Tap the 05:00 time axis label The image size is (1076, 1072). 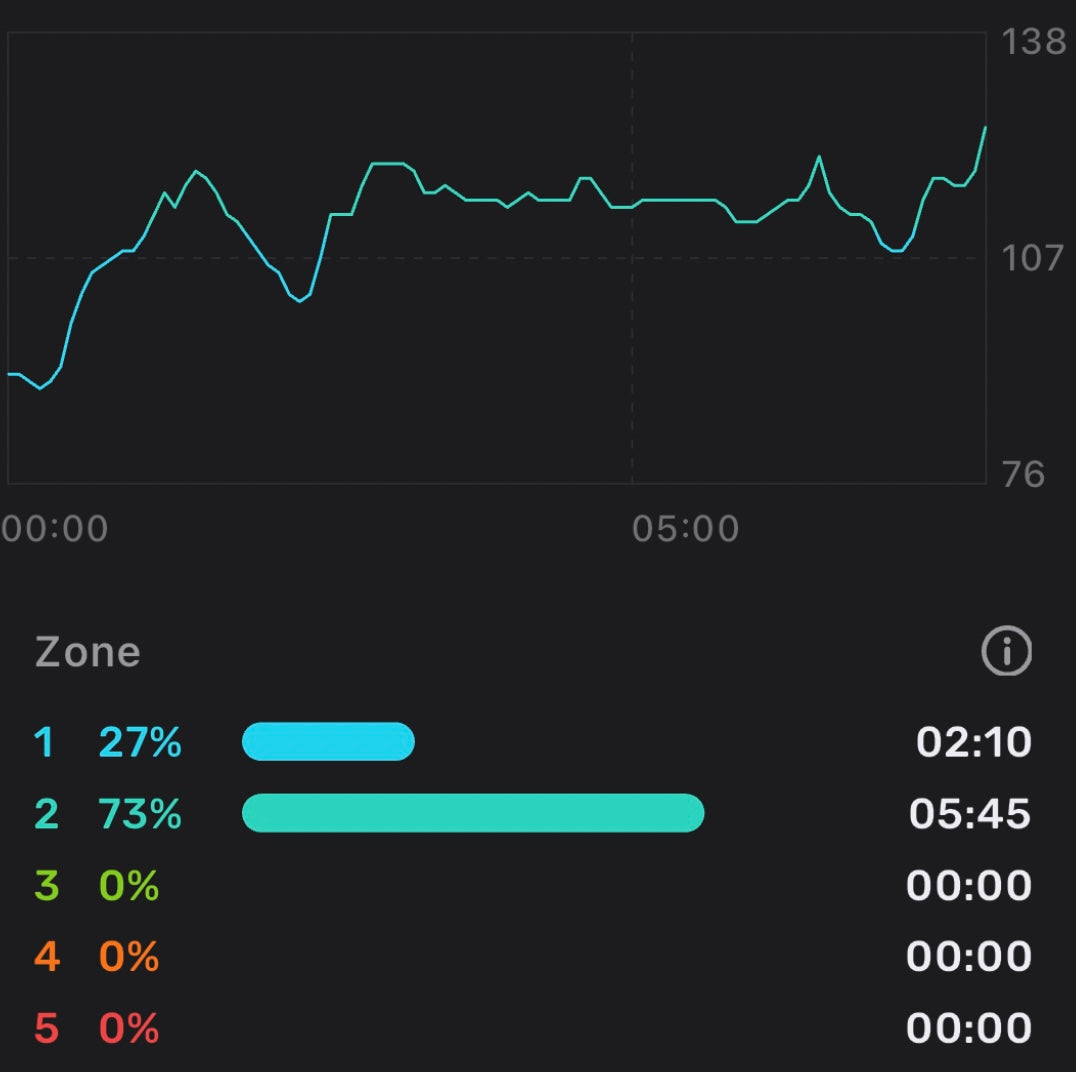click(685, 528)
